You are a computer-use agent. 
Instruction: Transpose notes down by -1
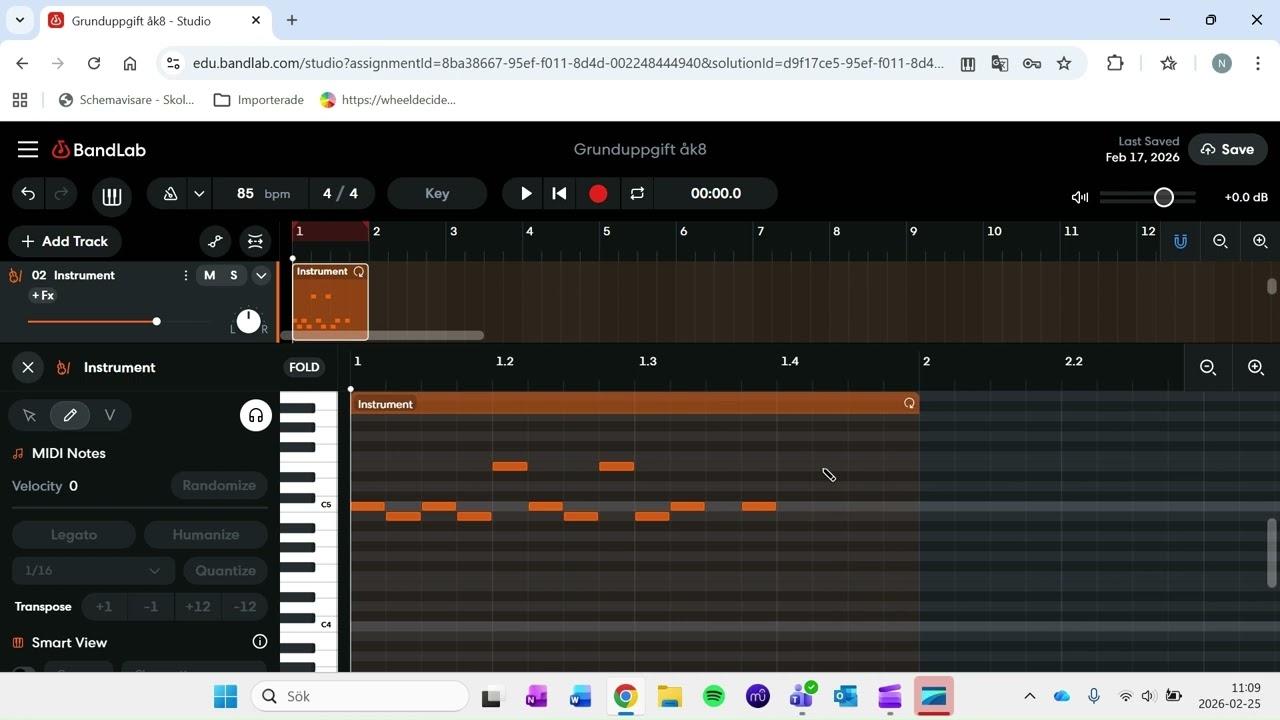[x=151, y=607]
